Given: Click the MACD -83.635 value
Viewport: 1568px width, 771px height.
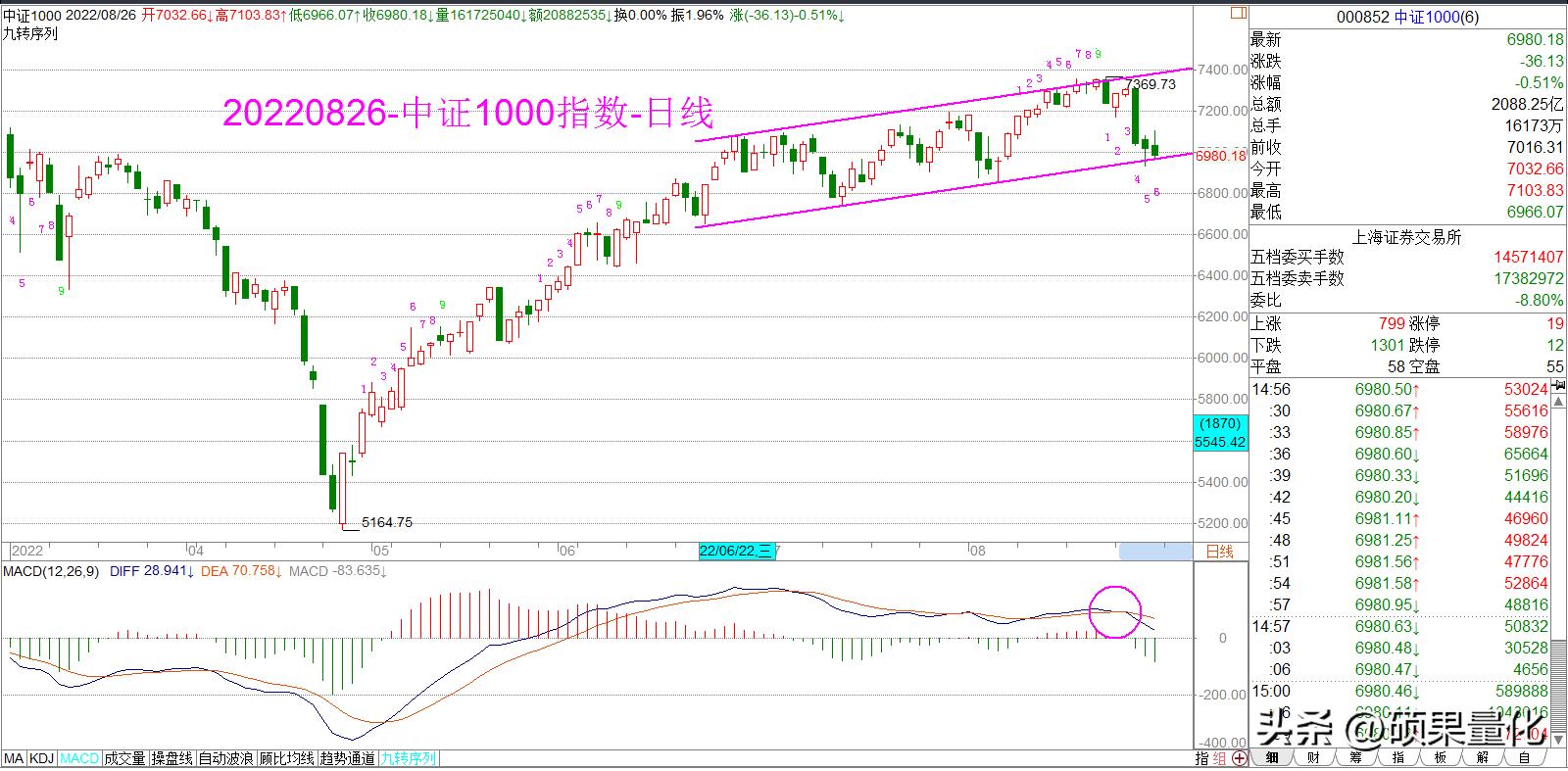Looking at the screenshot, I should [337, 571].
